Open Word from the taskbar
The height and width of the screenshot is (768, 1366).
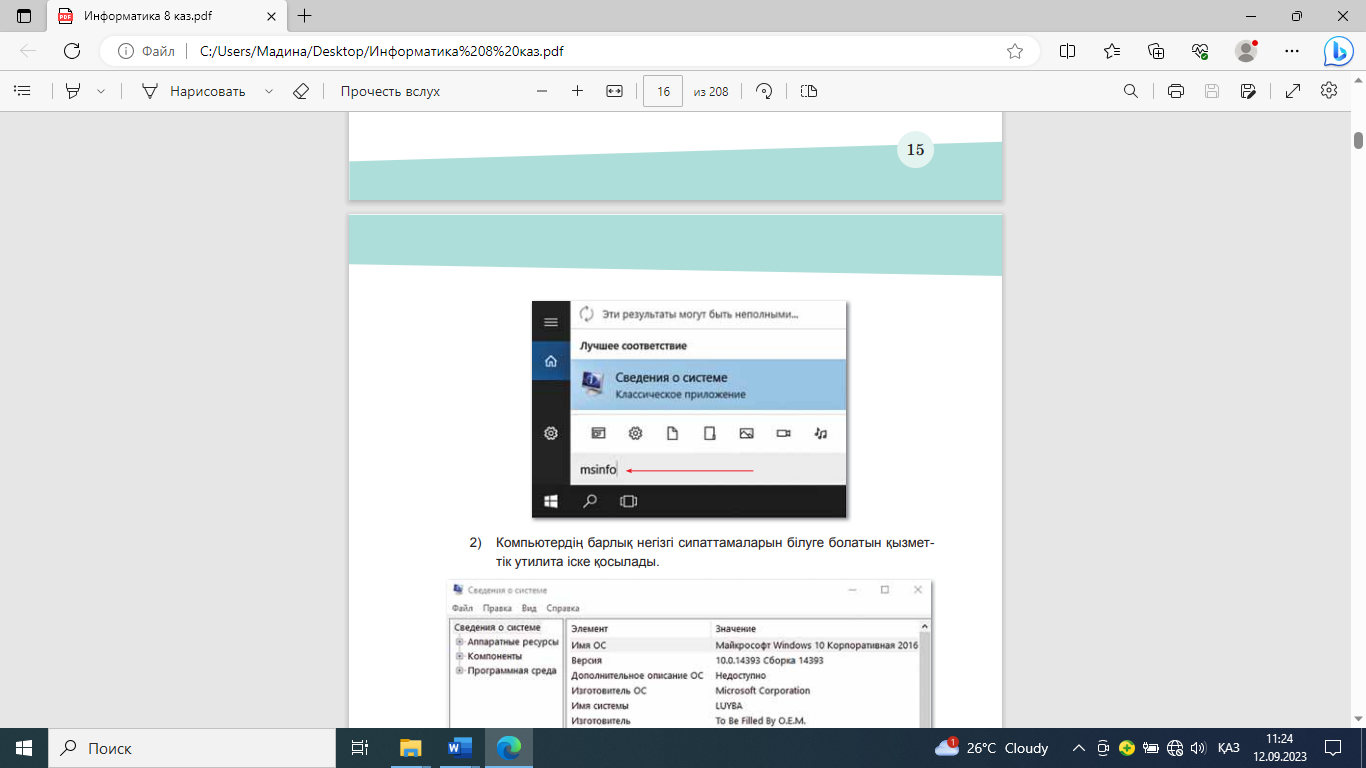click(460, 748)
